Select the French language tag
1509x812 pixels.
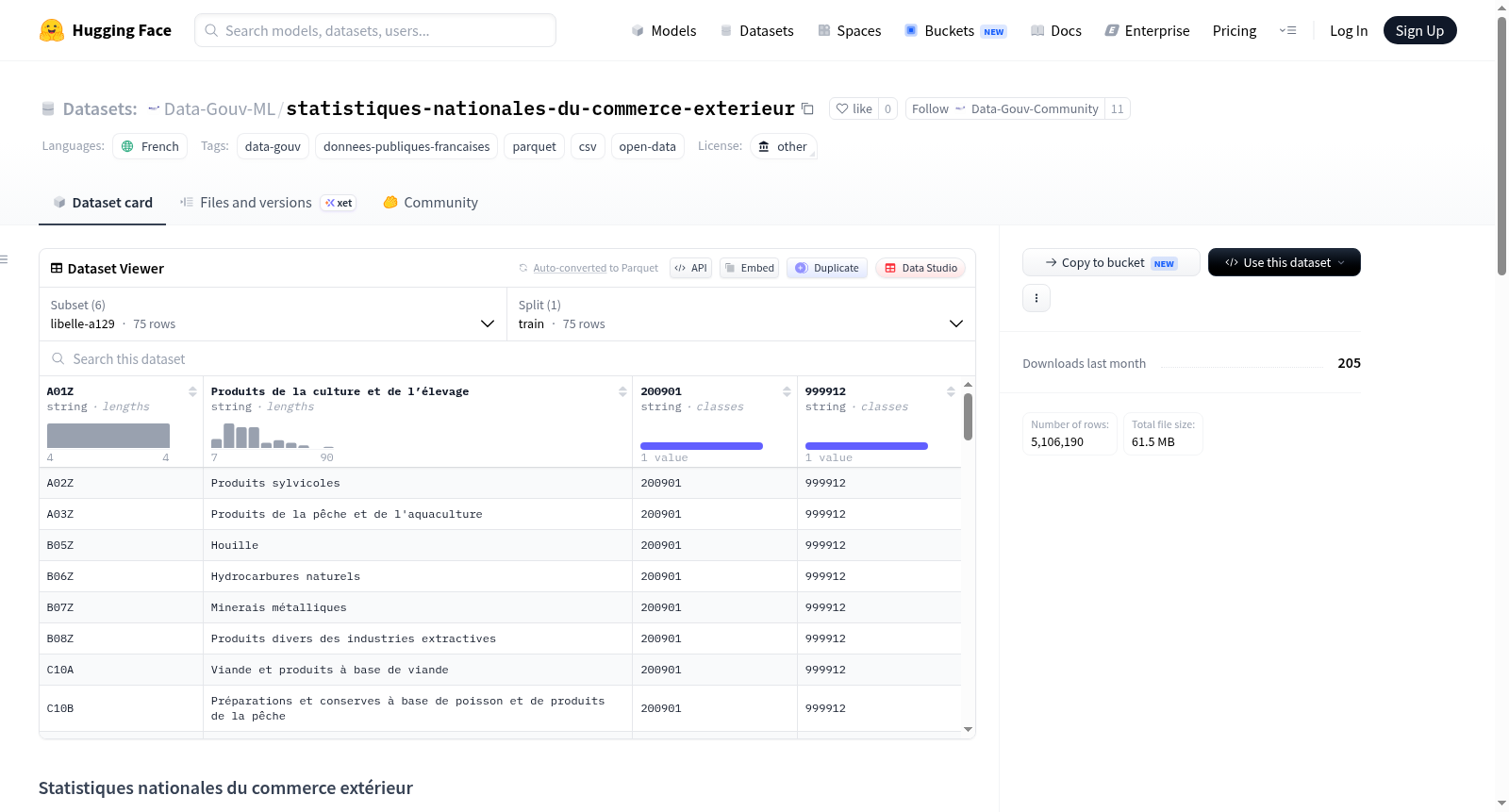150,146
